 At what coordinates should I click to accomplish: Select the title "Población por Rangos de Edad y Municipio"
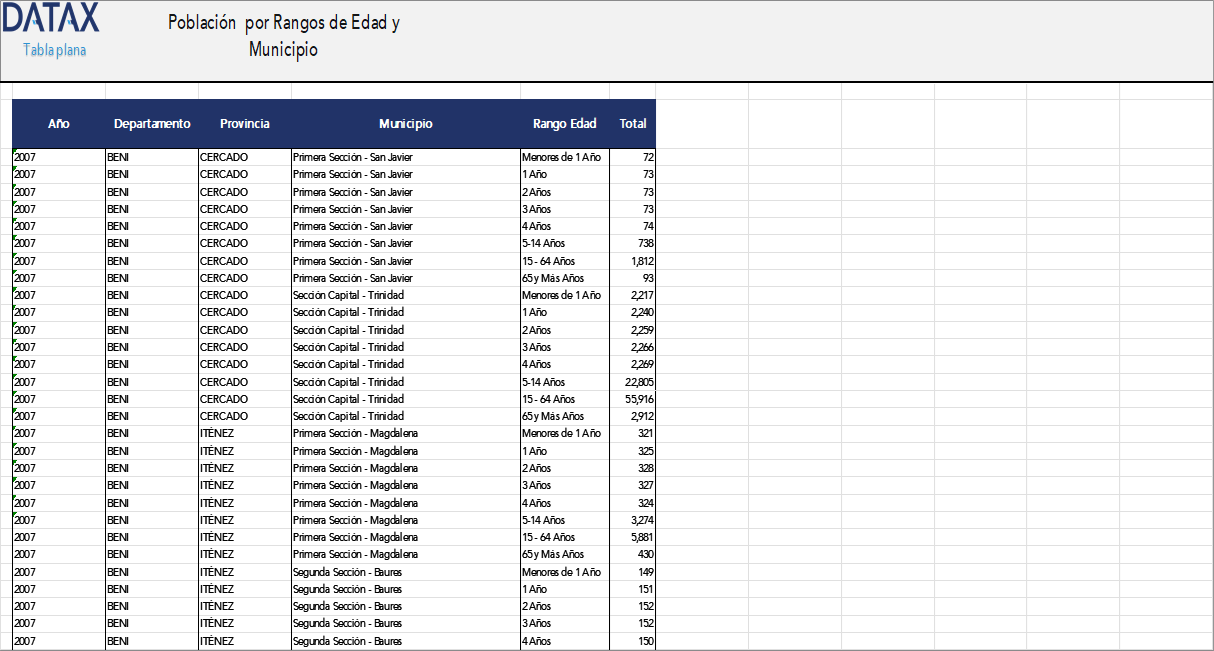(x=284, y=36)
